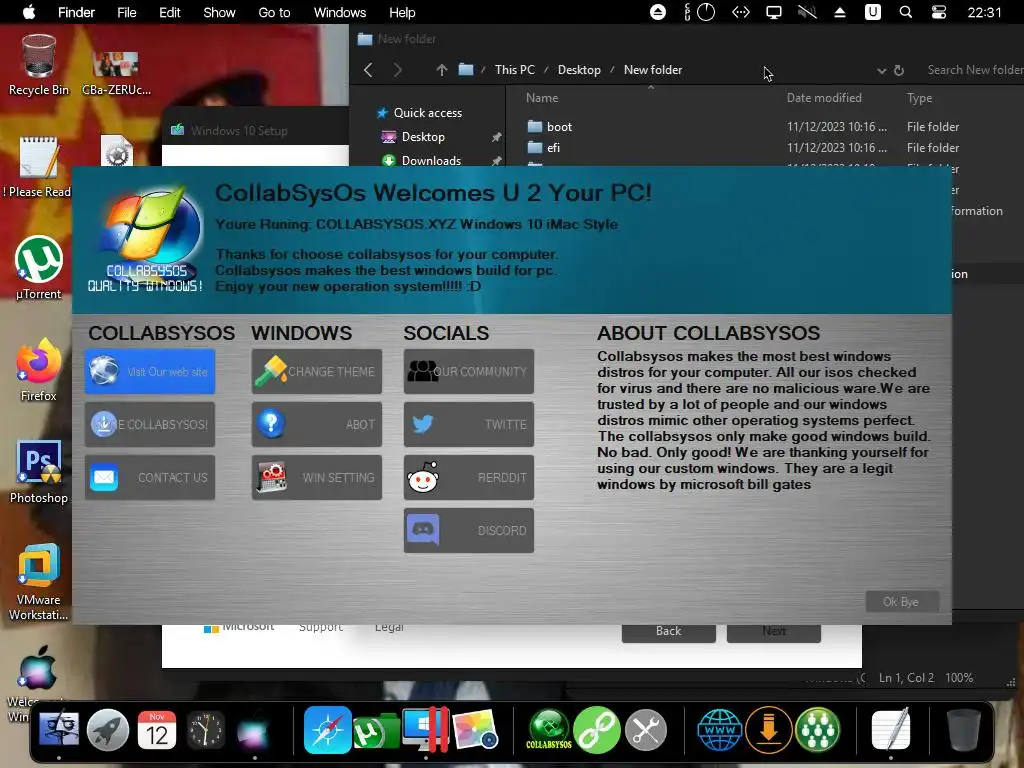Select Quick access in the Explorer sidebar
This screenshot has height=768, width=1024.
pos(428,113)
